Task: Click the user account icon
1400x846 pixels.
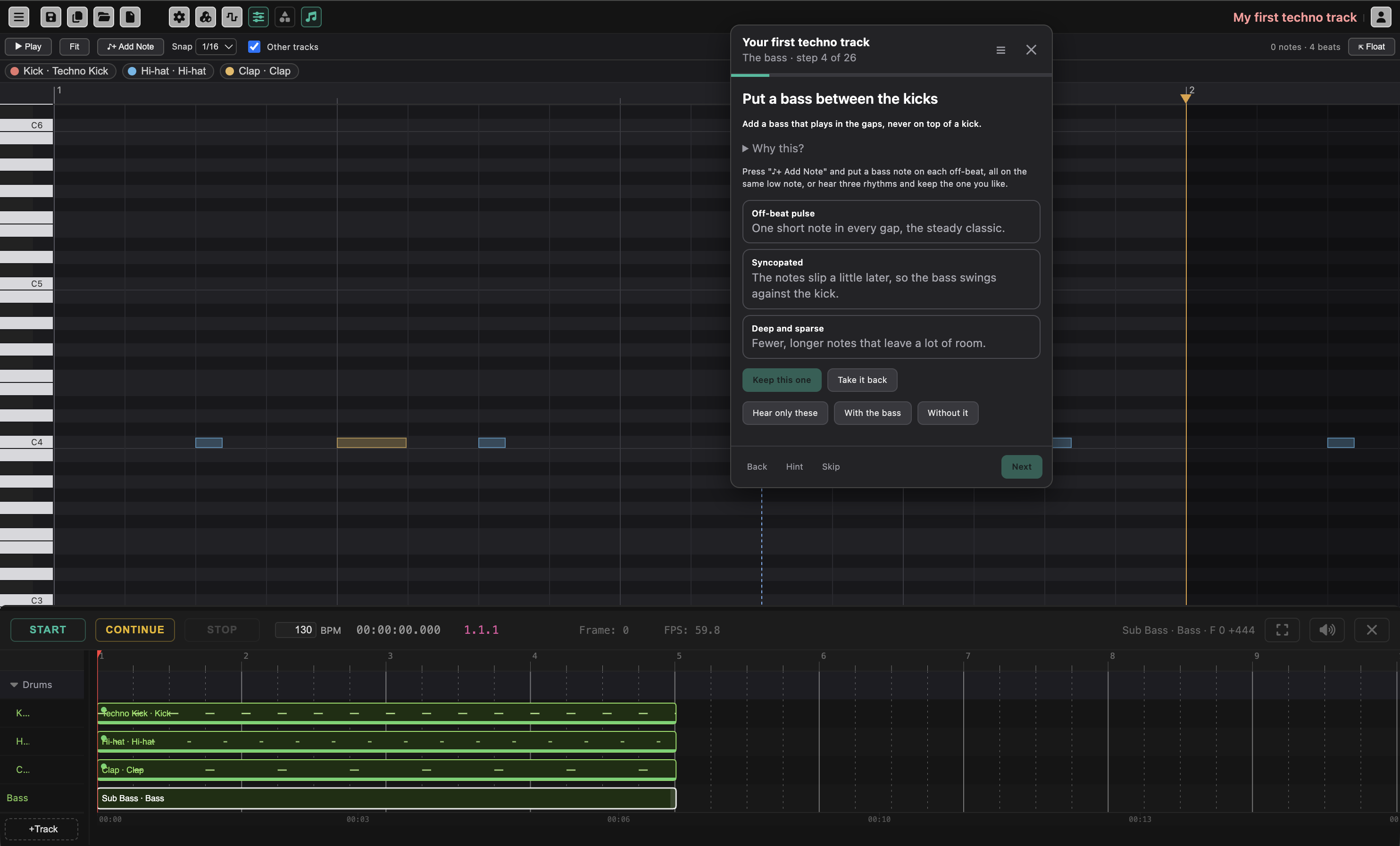Action: [1381, 17]
